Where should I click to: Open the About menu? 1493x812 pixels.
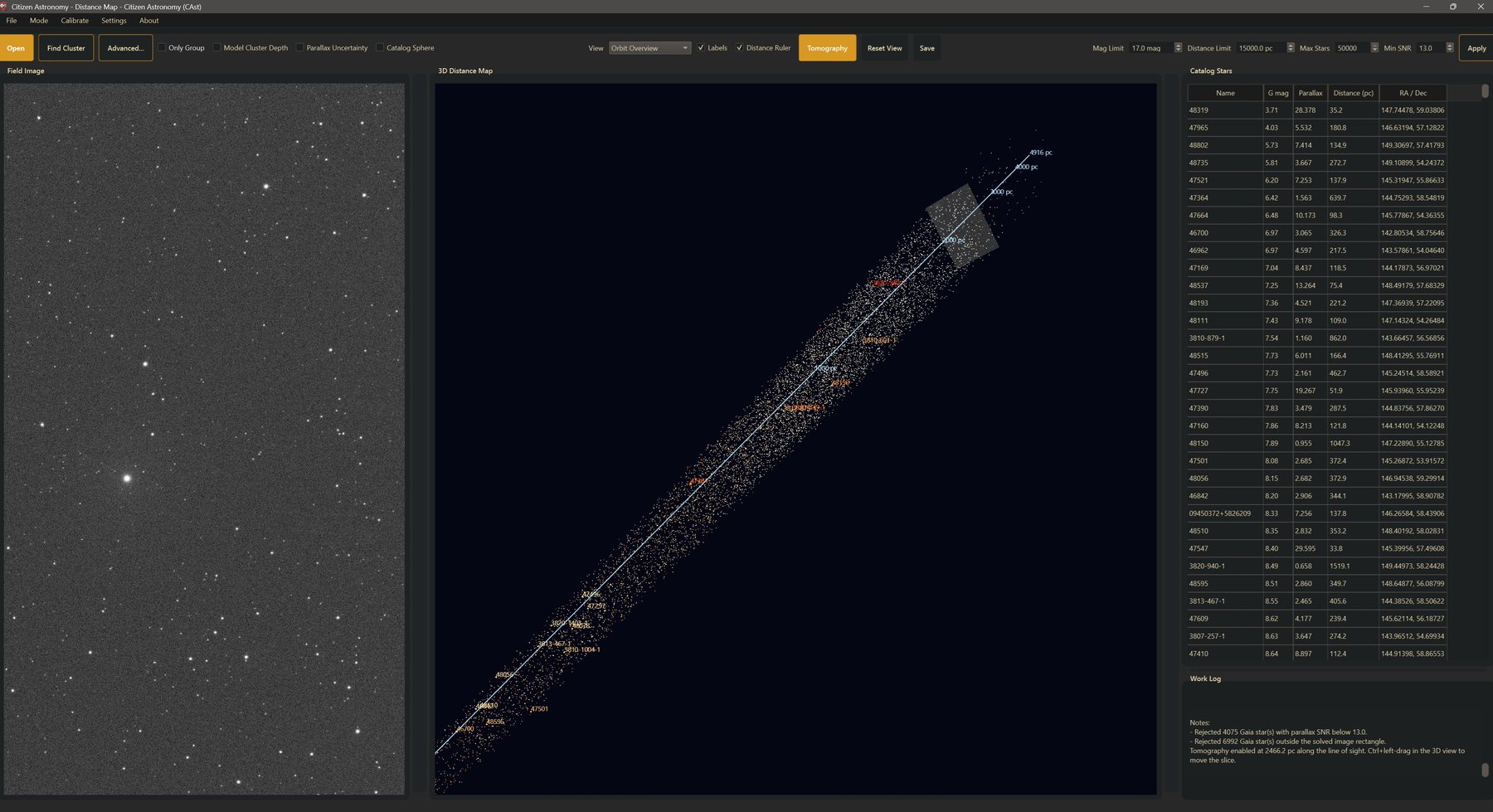point(149,21)
